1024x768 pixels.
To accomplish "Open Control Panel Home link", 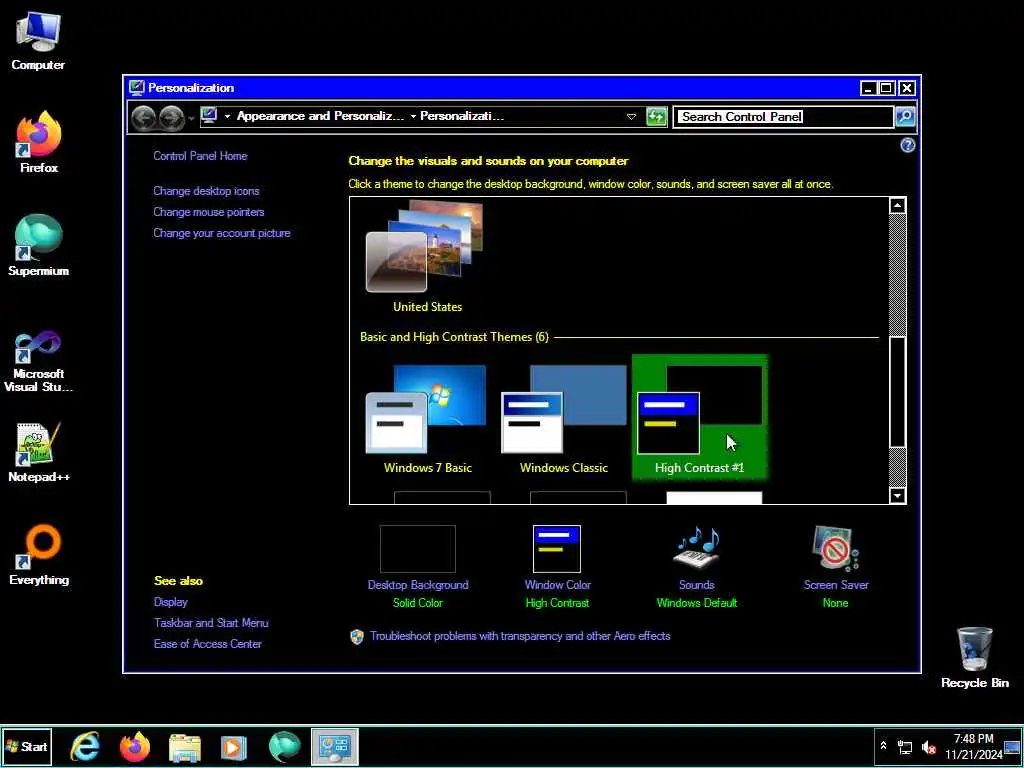I will pyautogui.click(x=200, y=156).
